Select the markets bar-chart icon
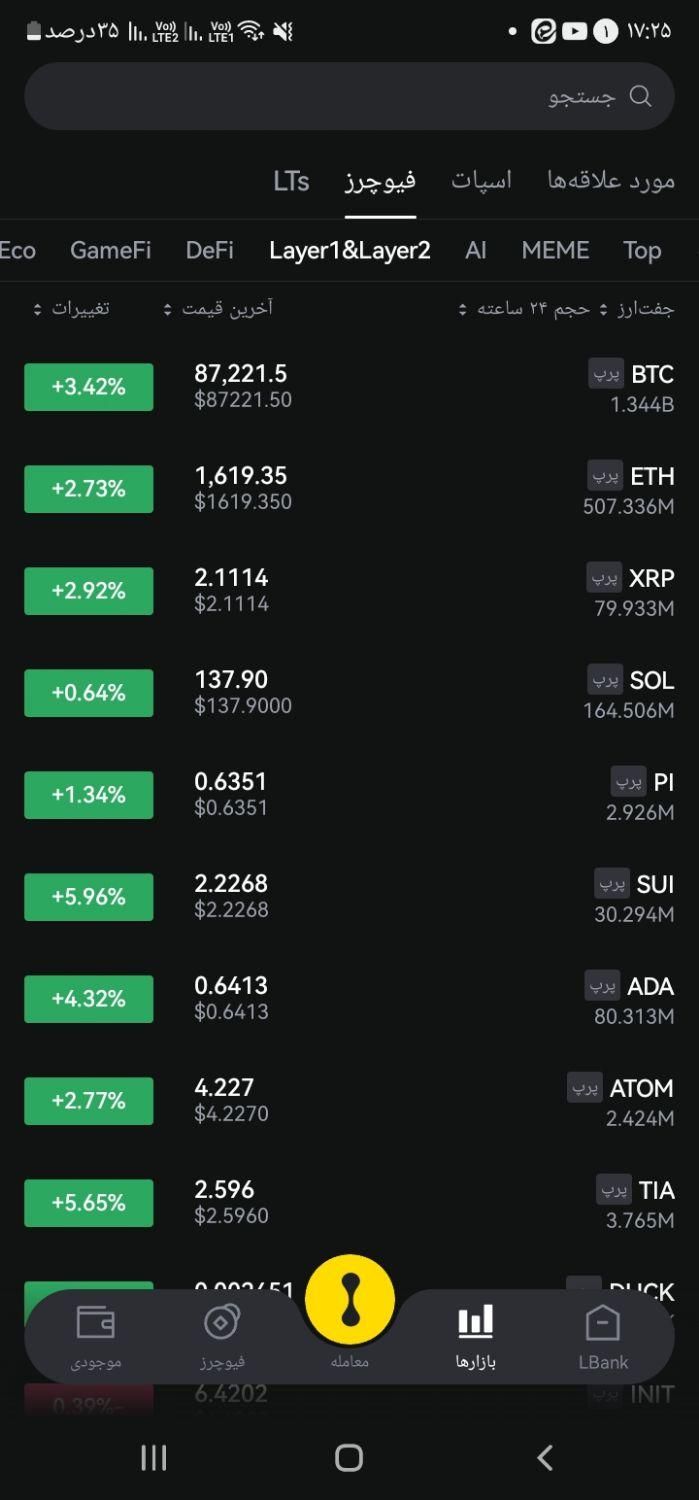The height and width of the screenshot is (1500, 699). click(476, 1322)
